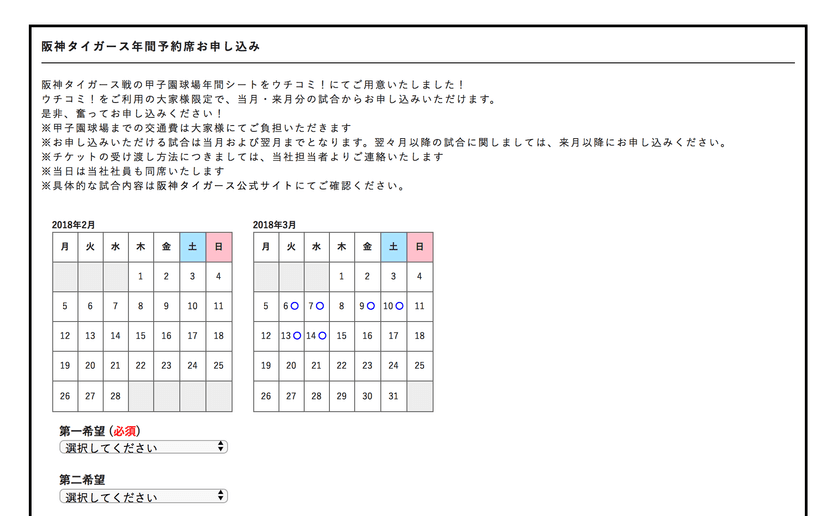Click March 31 in the calendar
Screen dimensions: 840x516
pyautogui.click(x=393, y=396)
